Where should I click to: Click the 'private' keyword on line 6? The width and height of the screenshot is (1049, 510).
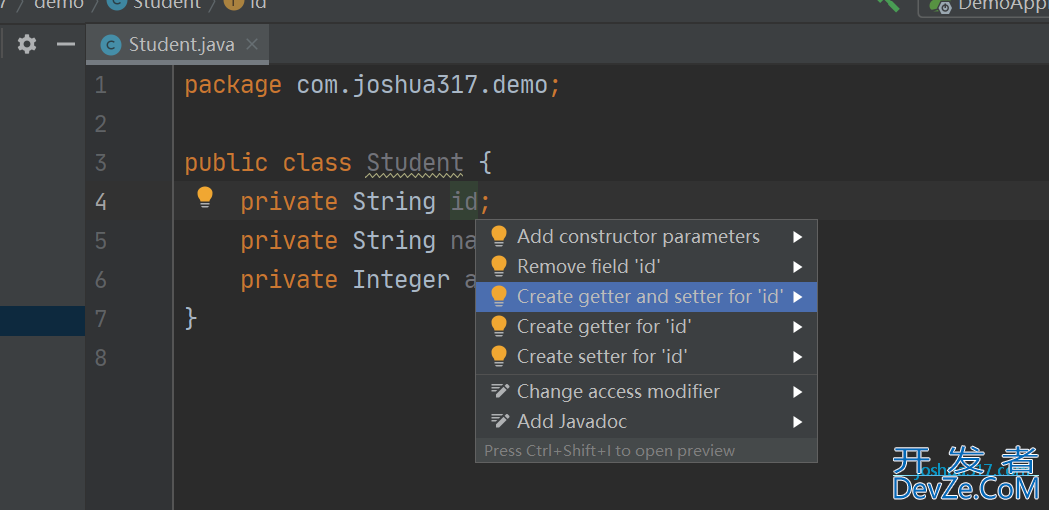pos(289,279)
